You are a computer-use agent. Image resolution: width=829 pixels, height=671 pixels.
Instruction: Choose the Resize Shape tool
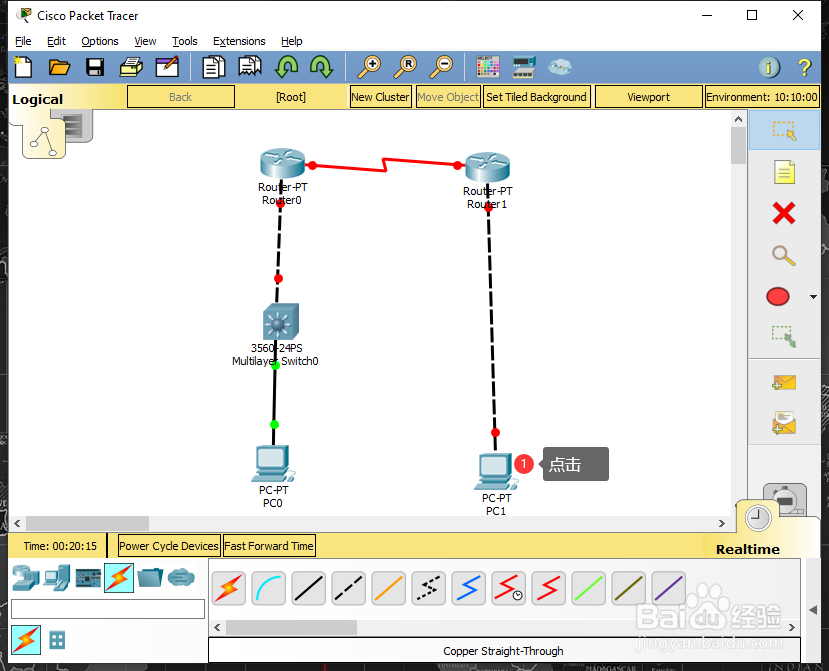click(x=784, y=336)
